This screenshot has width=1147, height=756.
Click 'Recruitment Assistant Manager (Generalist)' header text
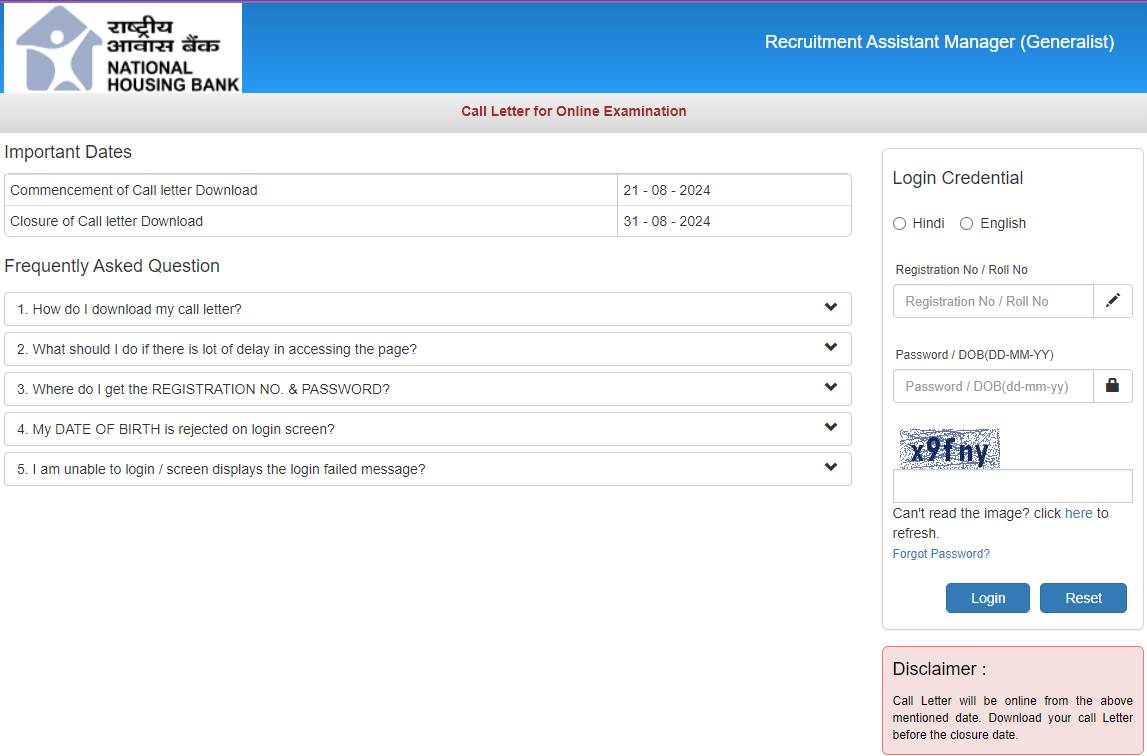pyautogui.click(x=939, y=42)
